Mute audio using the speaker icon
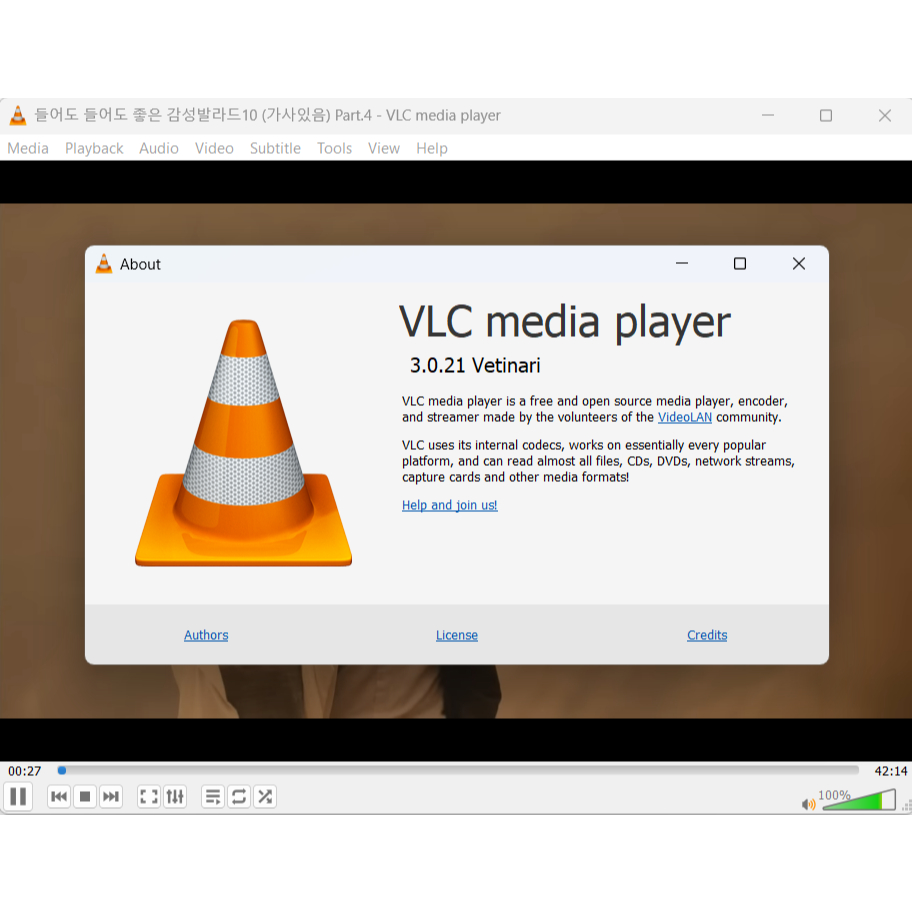912x912 pixels. 808,804
